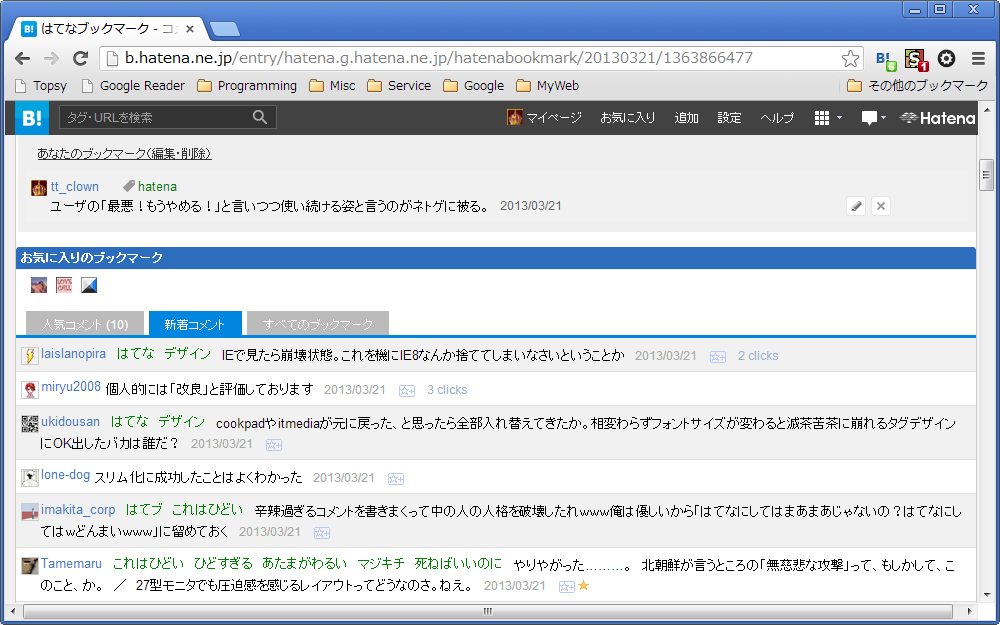Viewport: 1000px width, 625px height.
Task: Open Chrome menu hamburger icon
Action: tap(978, 59)
